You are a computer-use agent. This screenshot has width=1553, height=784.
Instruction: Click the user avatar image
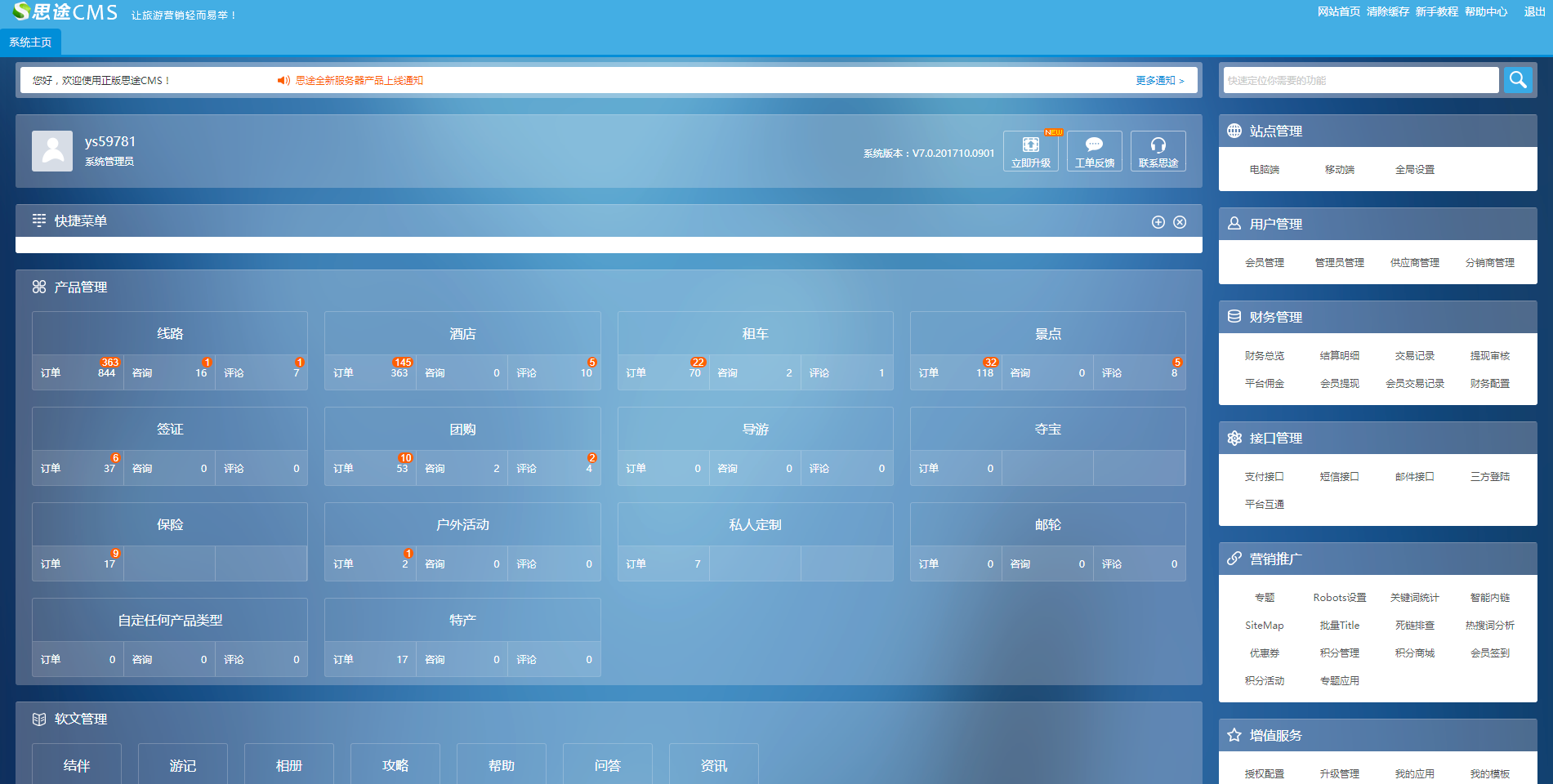click(52, 151)
